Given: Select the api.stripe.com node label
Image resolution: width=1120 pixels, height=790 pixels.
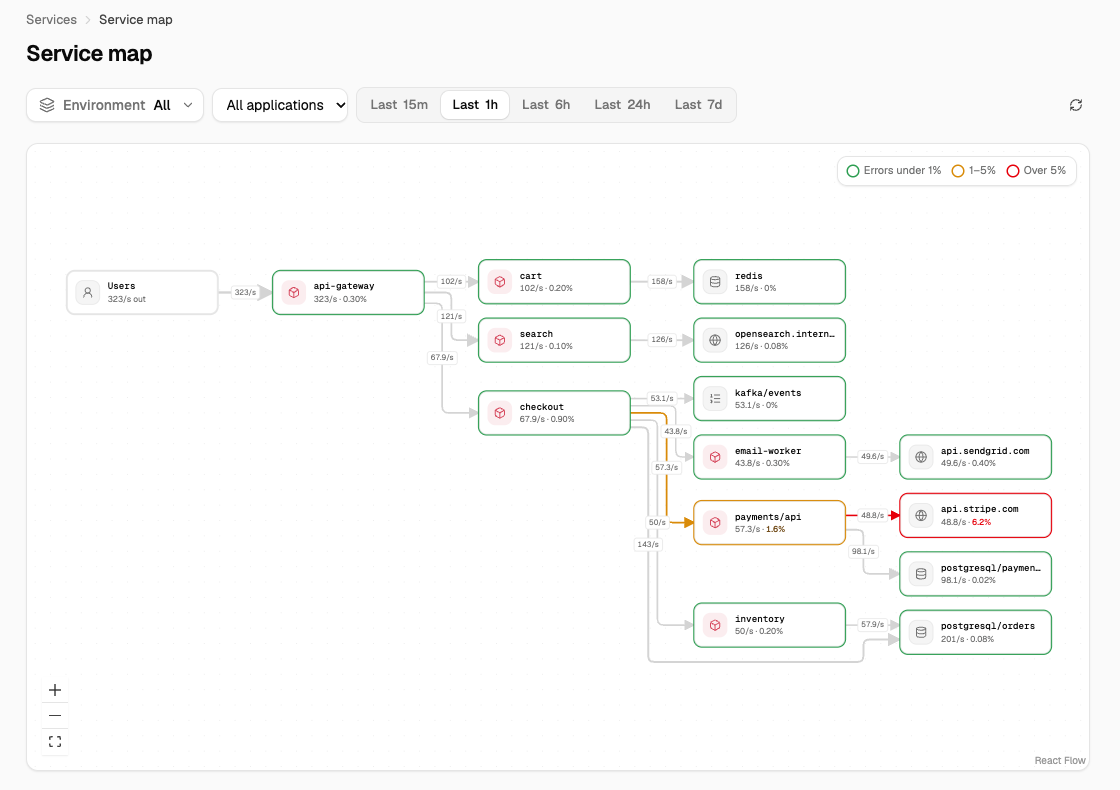Looking at the screenshot, I should 979,509.
